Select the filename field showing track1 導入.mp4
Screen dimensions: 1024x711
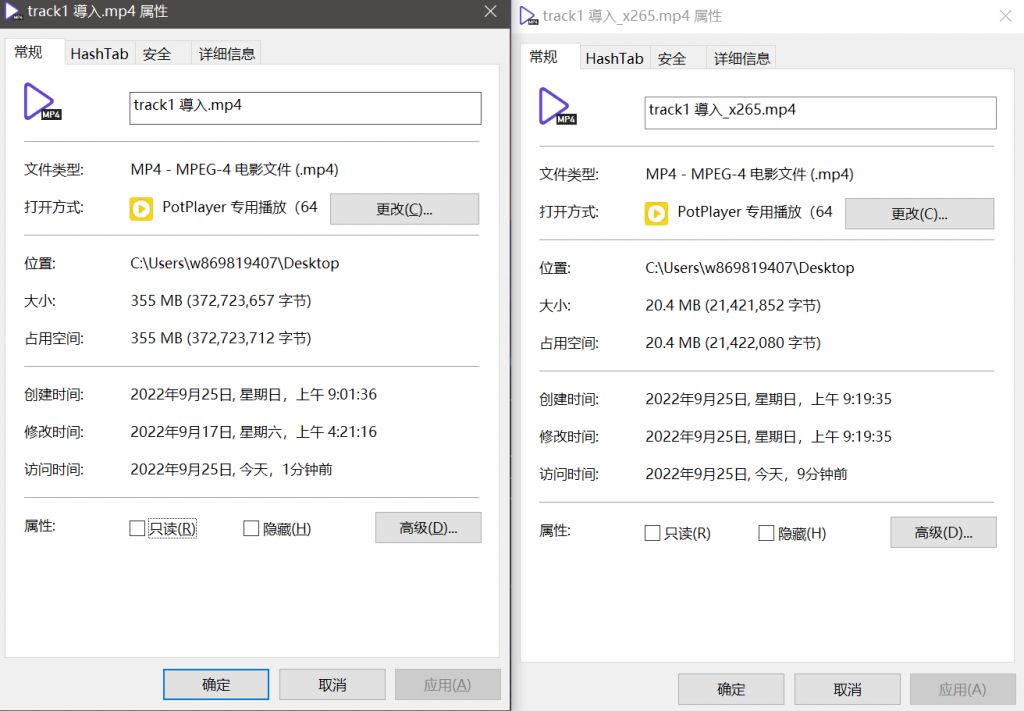point(304,107)
